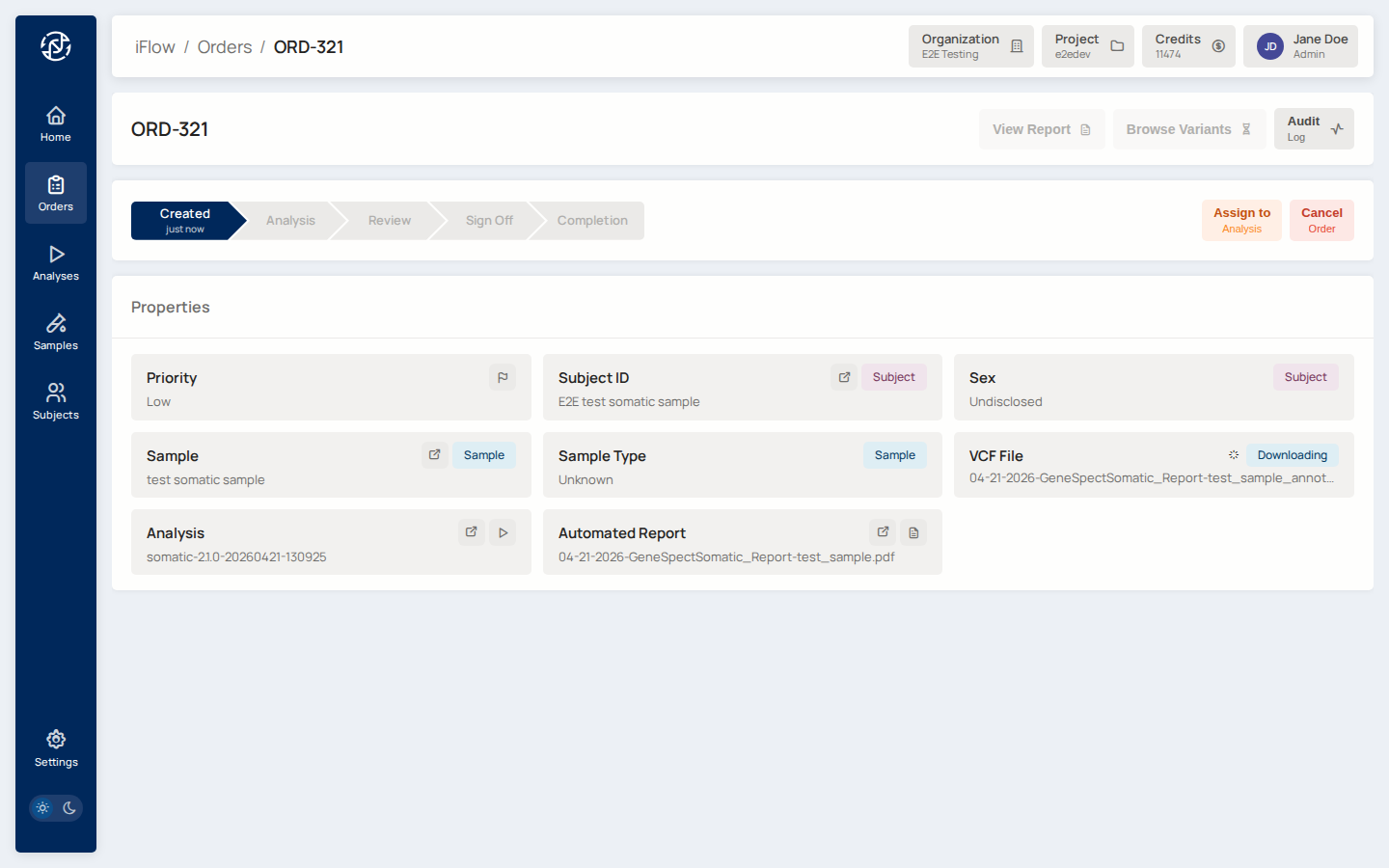Go to Analyses in sidebar
Viewport: 1389px width, 868px height.
(x=56, y=262)
